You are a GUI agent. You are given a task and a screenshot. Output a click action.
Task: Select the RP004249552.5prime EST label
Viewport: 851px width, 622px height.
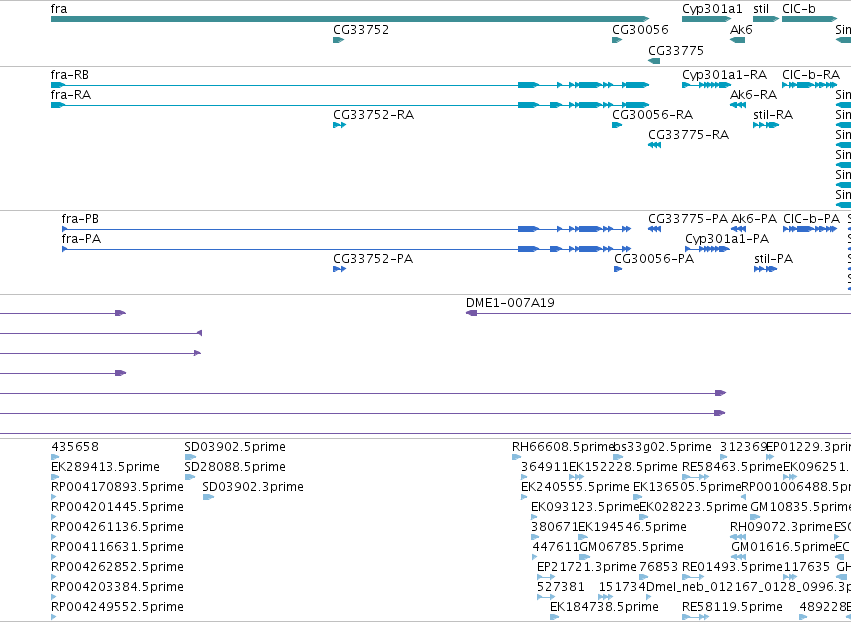click(x=117, y=608)
